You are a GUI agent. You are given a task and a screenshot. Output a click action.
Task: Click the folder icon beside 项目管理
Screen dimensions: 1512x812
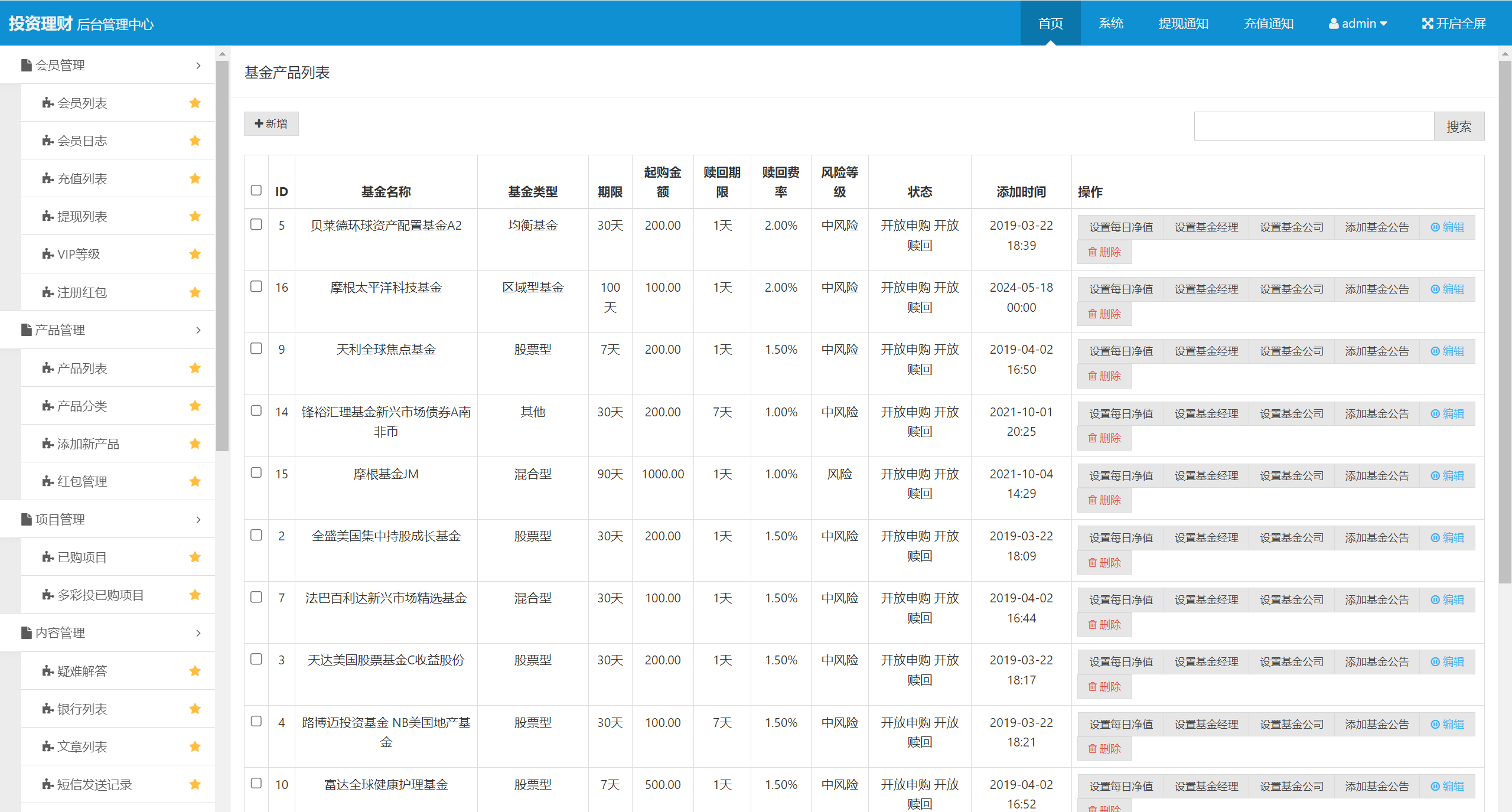tap(27, 520)
